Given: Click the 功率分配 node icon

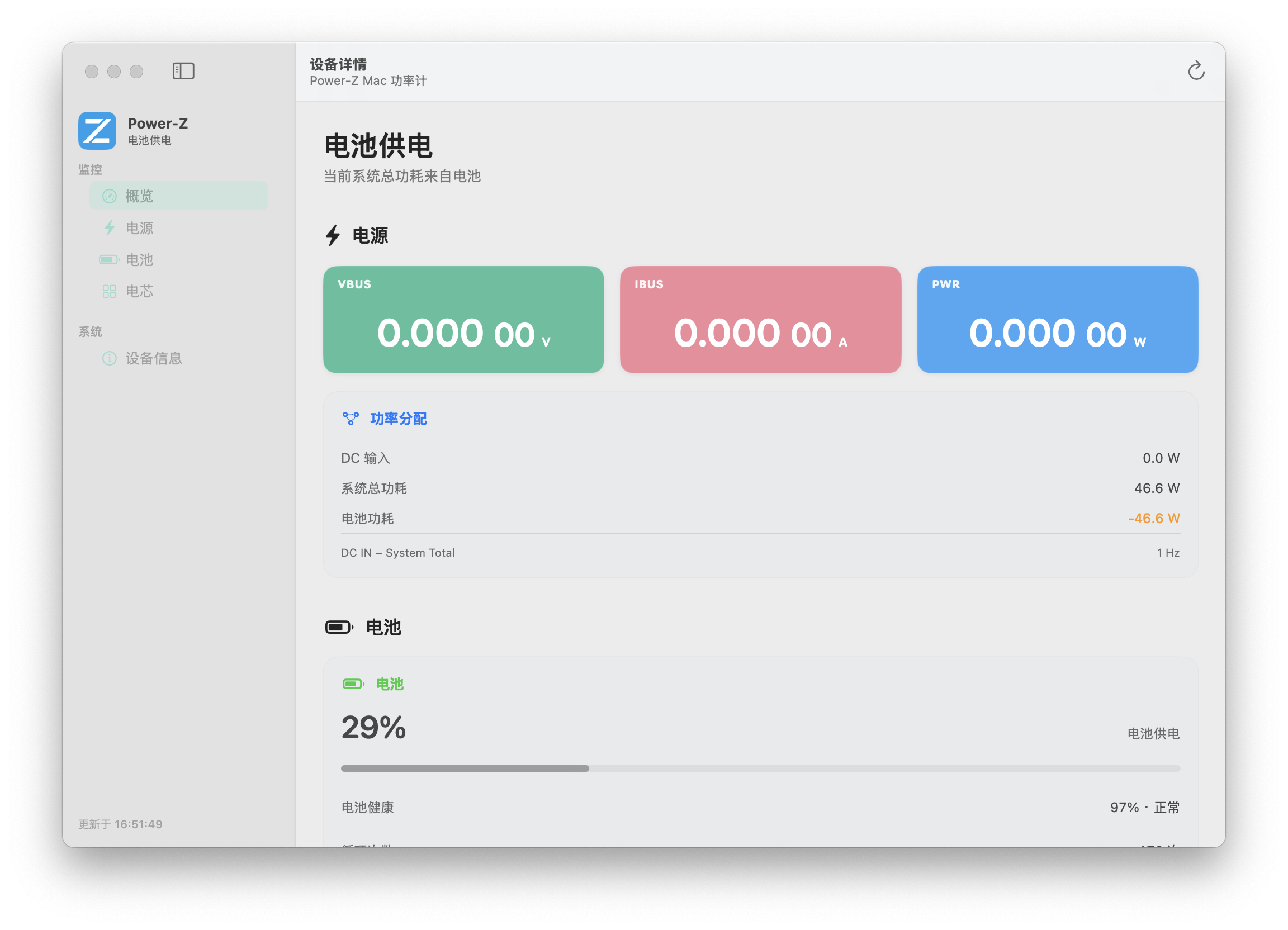Looking at the screenshot, I should click(351, 419).
